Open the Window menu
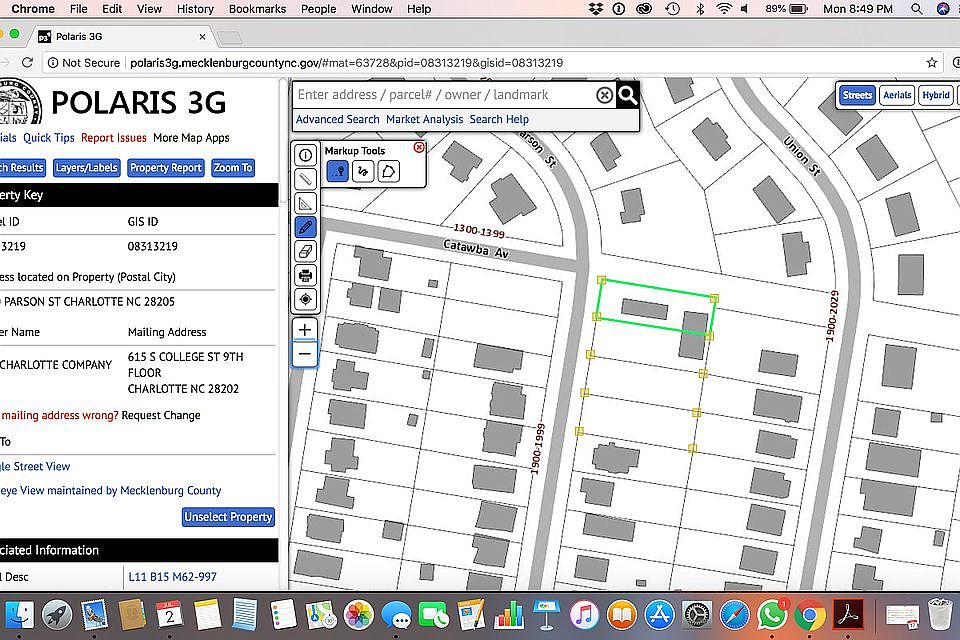Image resolution: width=960 pixels, height=640 pixels. coord(372,9)
